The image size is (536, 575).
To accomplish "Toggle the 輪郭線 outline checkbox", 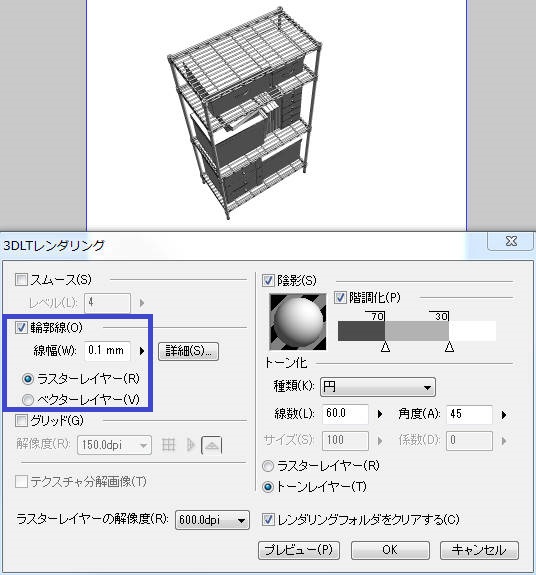I will (21, 327).
